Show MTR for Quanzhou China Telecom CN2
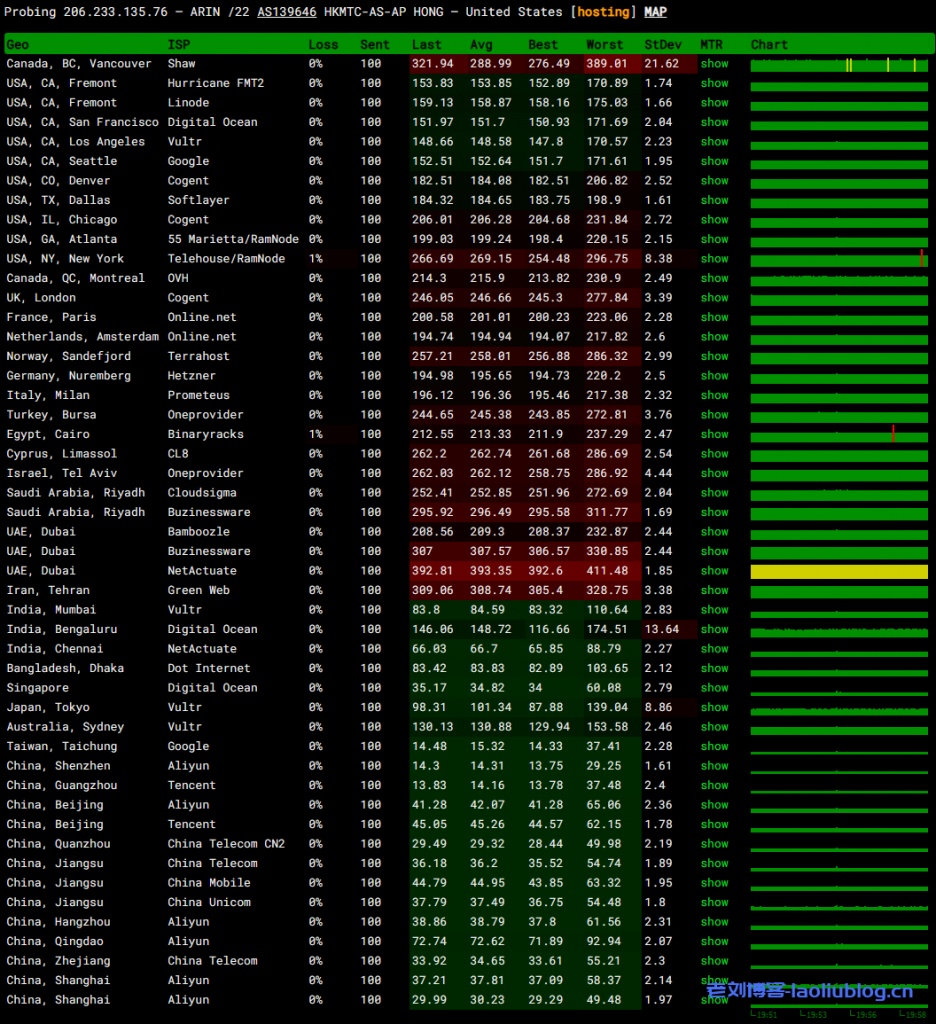 714,844
